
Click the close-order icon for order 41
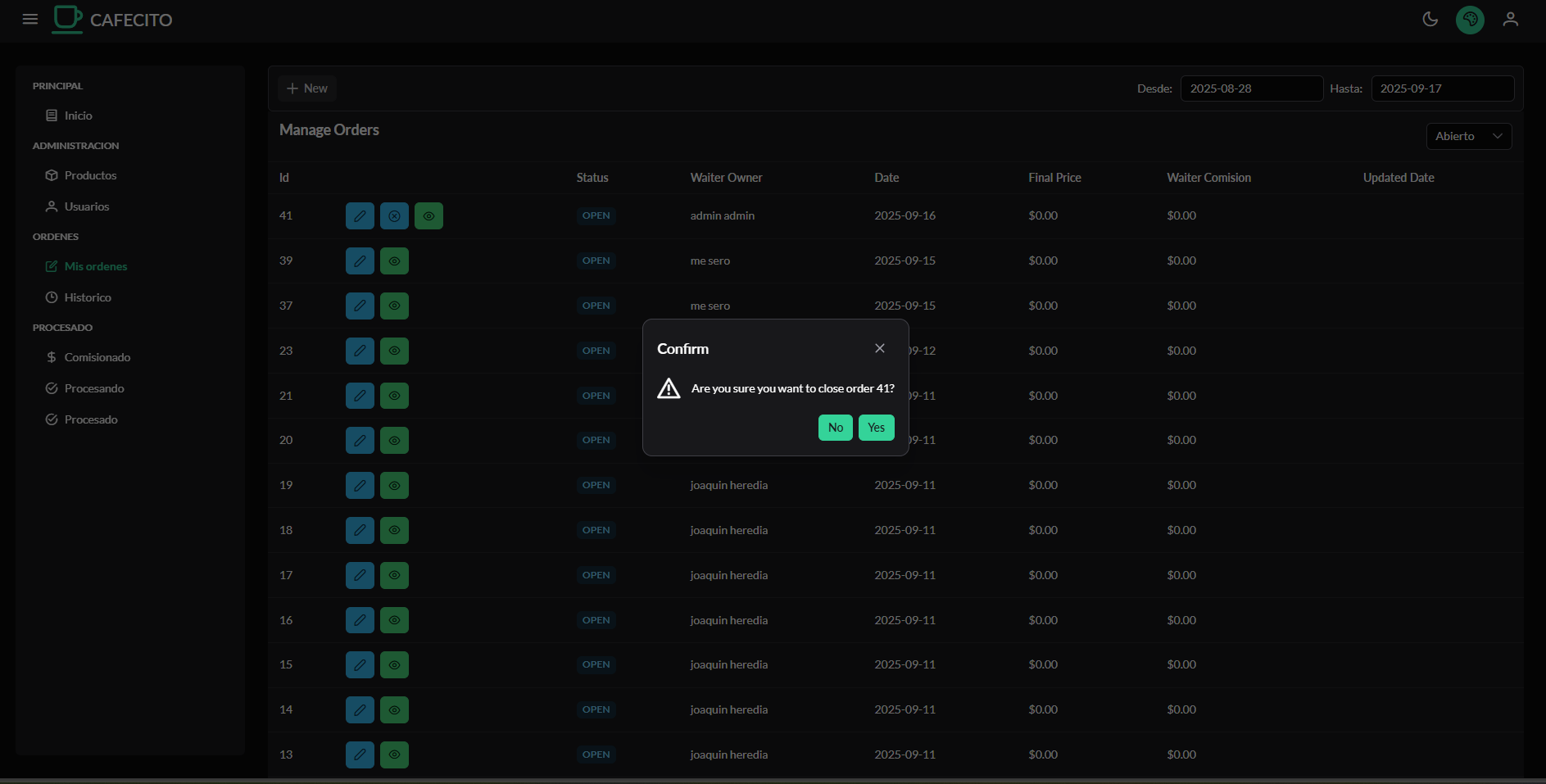(x=394, y=216)
